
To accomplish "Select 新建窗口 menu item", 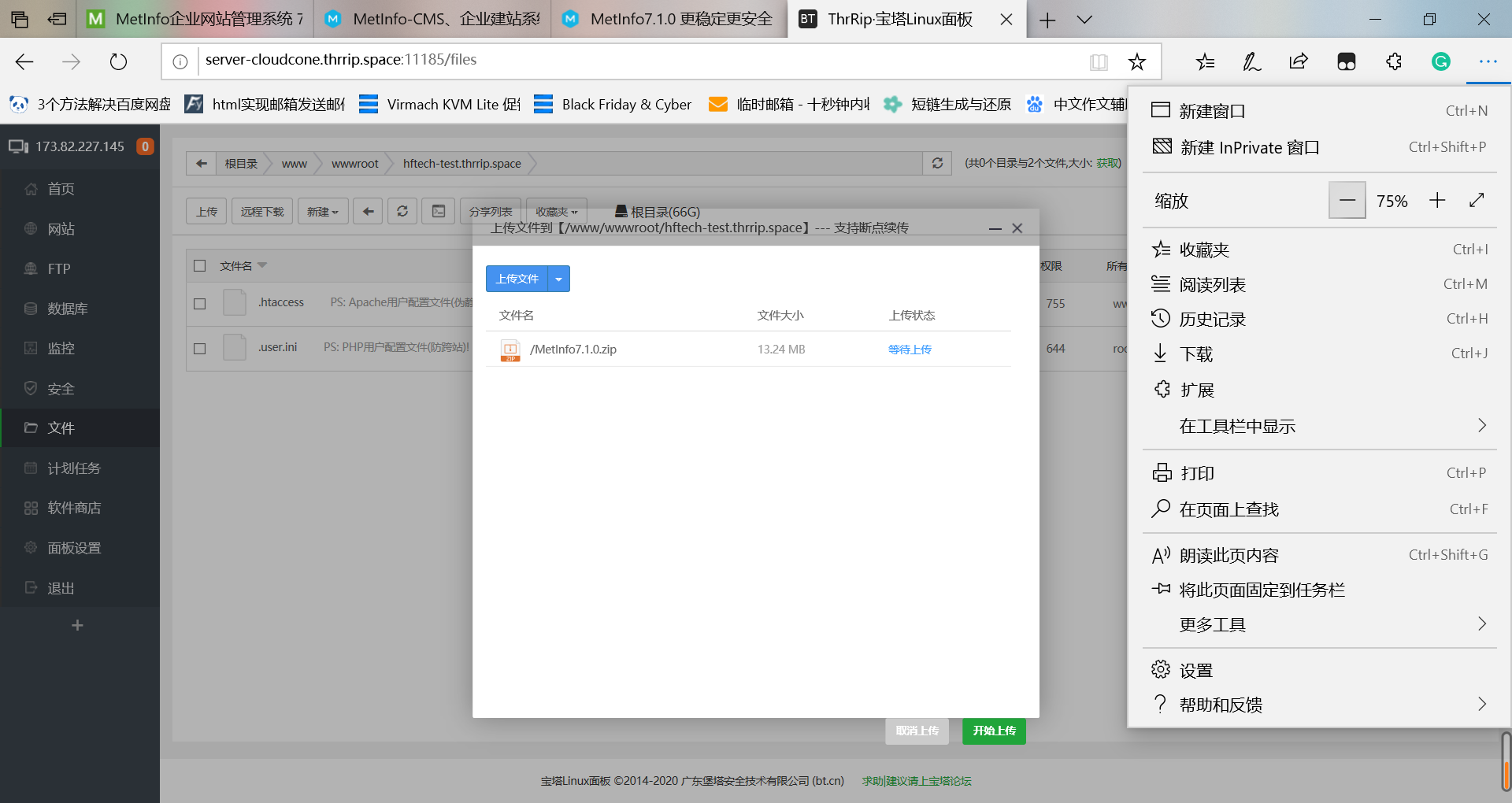I will coord(1319,111).
